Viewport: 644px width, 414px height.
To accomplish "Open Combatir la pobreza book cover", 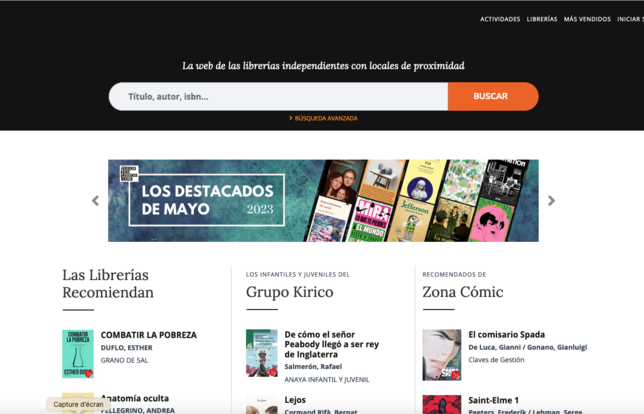I will pos(77,353).
